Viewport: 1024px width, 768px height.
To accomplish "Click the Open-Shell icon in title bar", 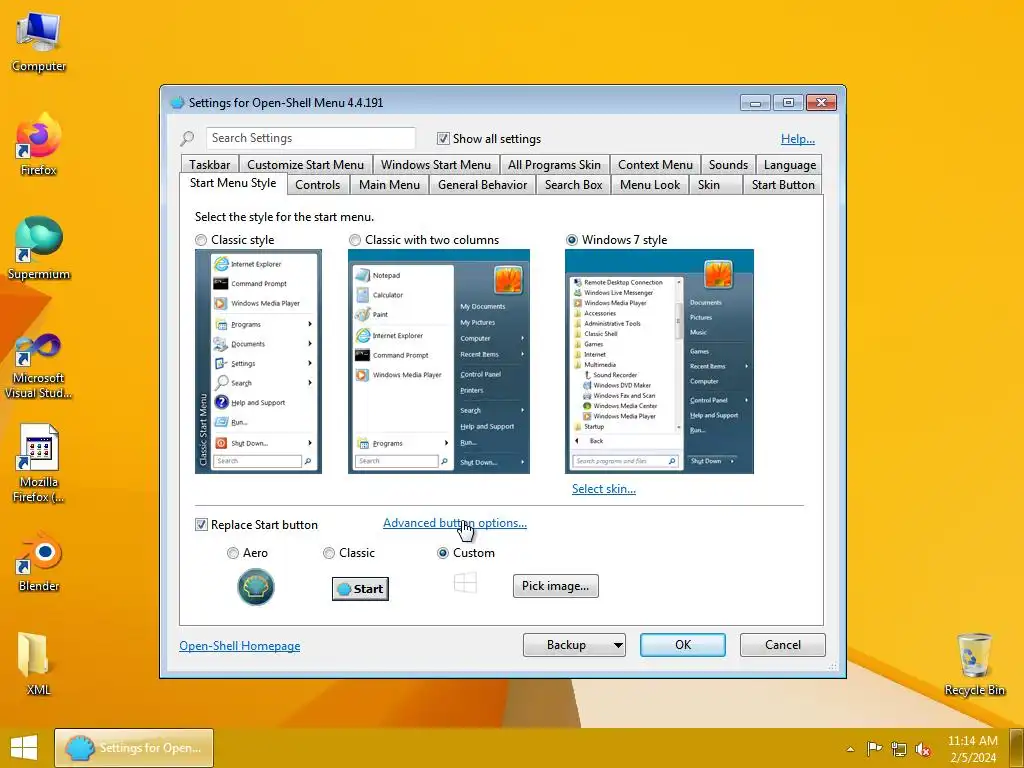I will (177, 103).
